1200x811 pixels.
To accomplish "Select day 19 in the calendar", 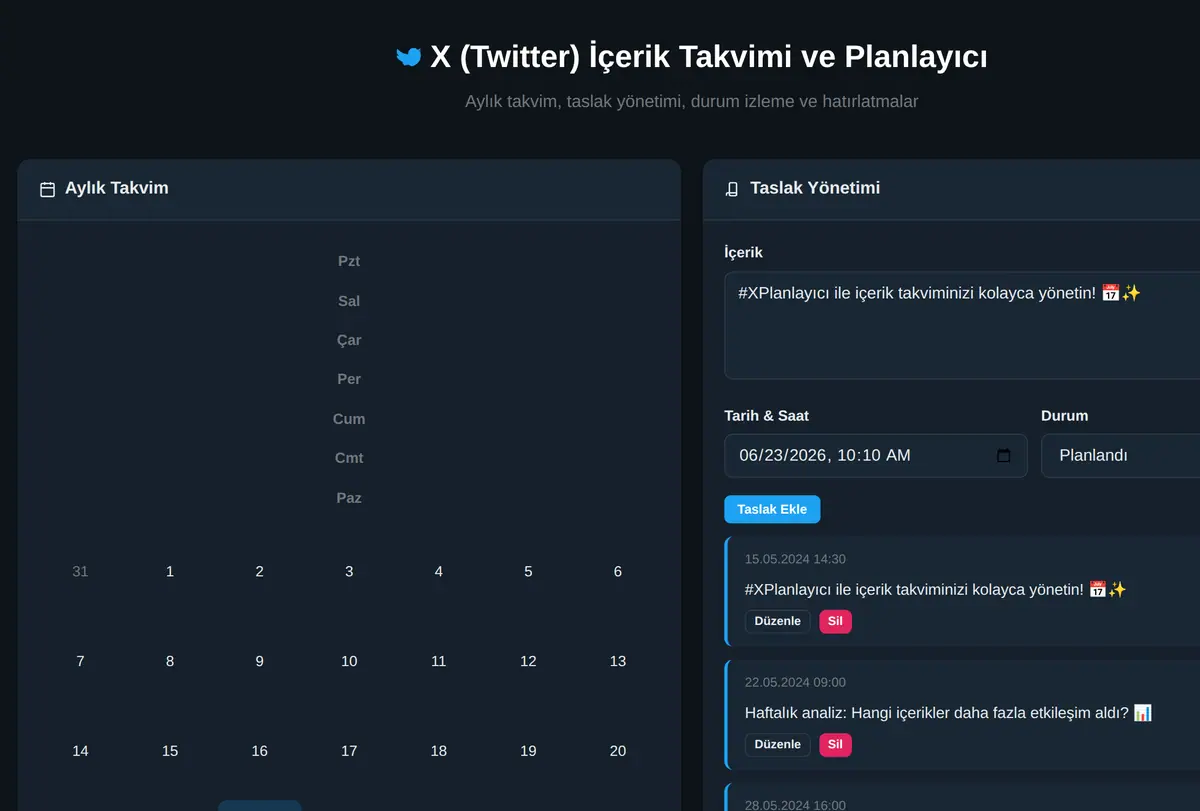I will [x=528, y=751].
